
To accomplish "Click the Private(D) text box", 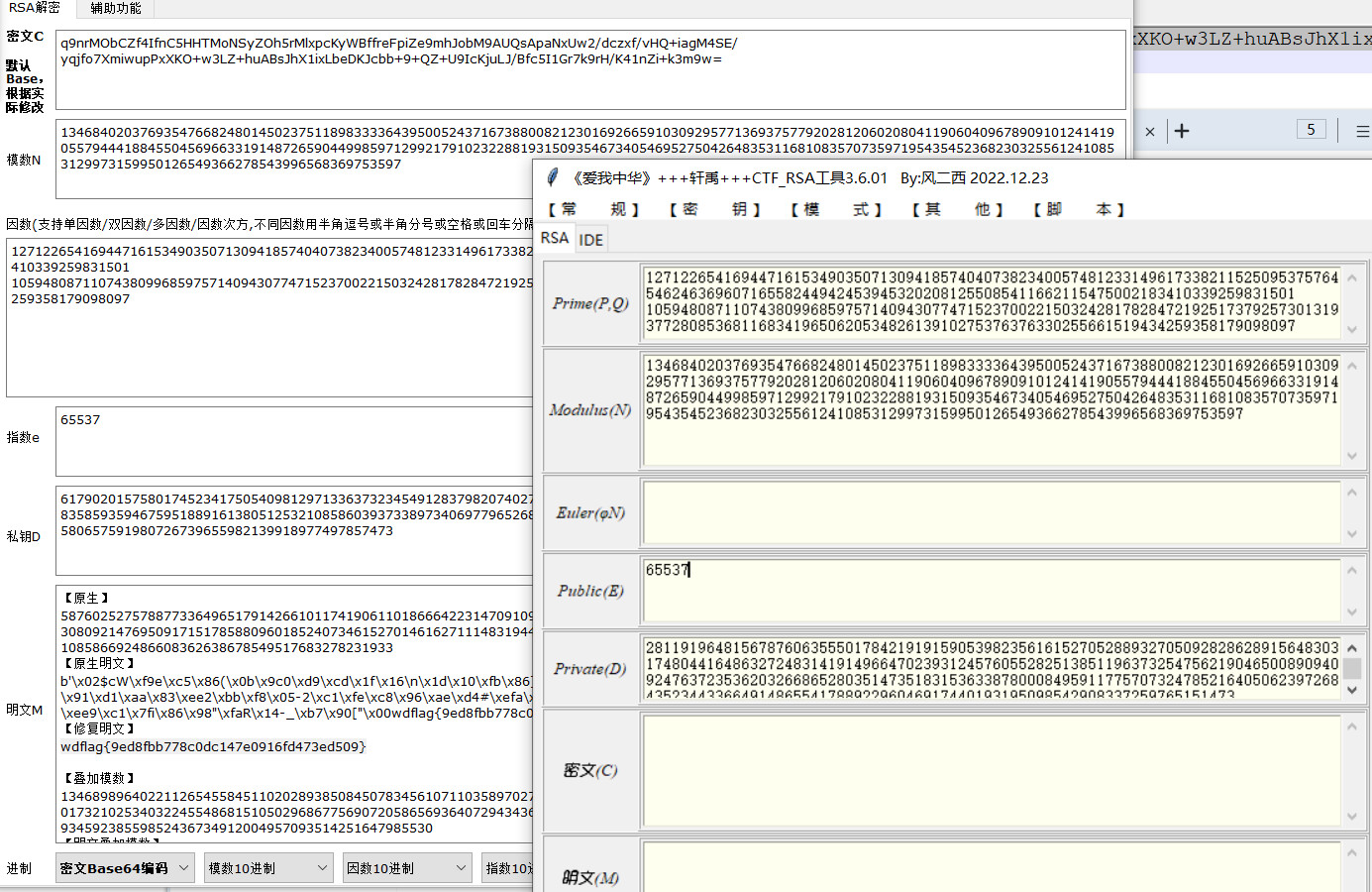I will tap(992, 668).
